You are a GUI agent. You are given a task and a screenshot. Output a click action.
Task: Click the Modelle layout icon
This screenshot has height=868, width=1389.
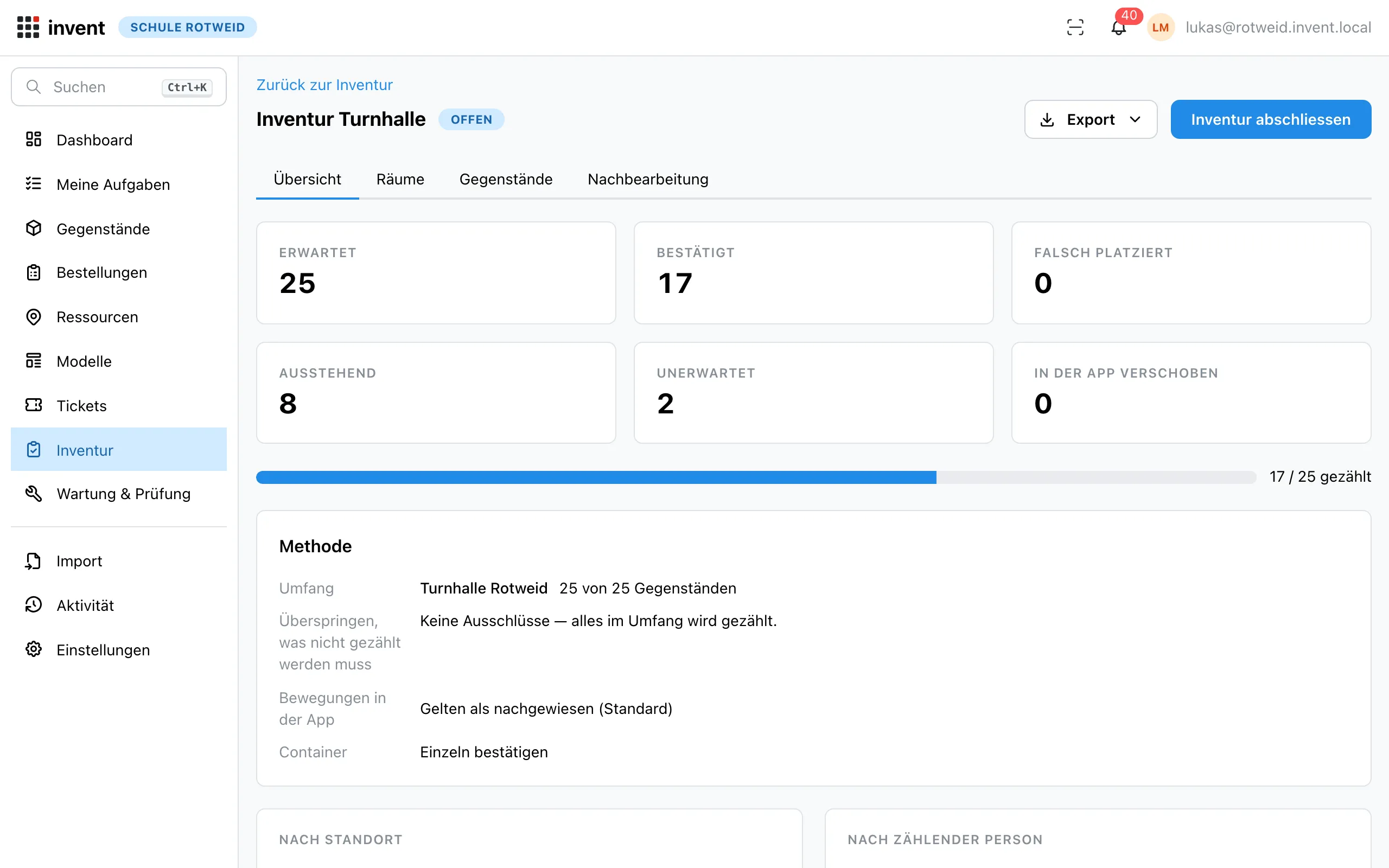pos(33,361)
